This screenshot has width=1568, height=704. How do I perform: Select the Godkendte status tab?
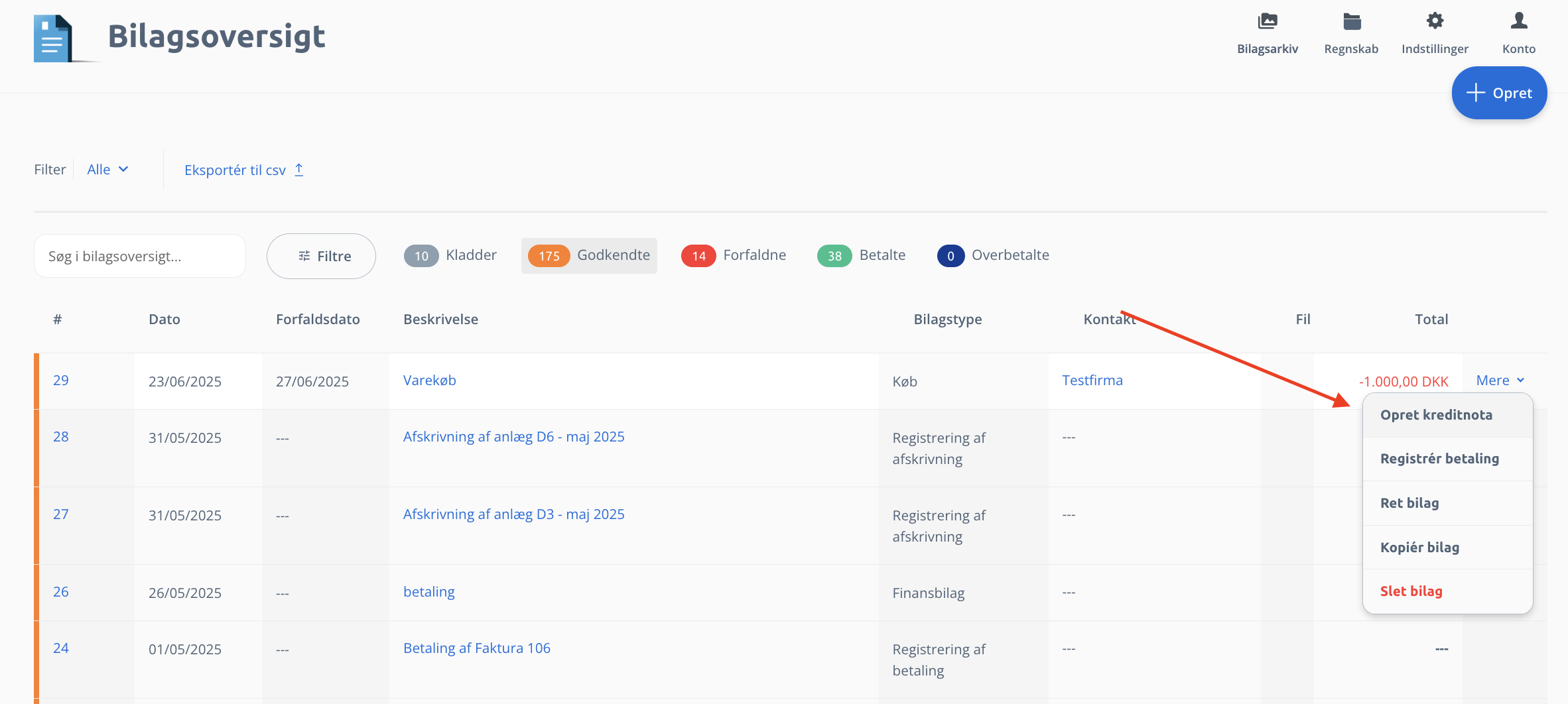589,255
